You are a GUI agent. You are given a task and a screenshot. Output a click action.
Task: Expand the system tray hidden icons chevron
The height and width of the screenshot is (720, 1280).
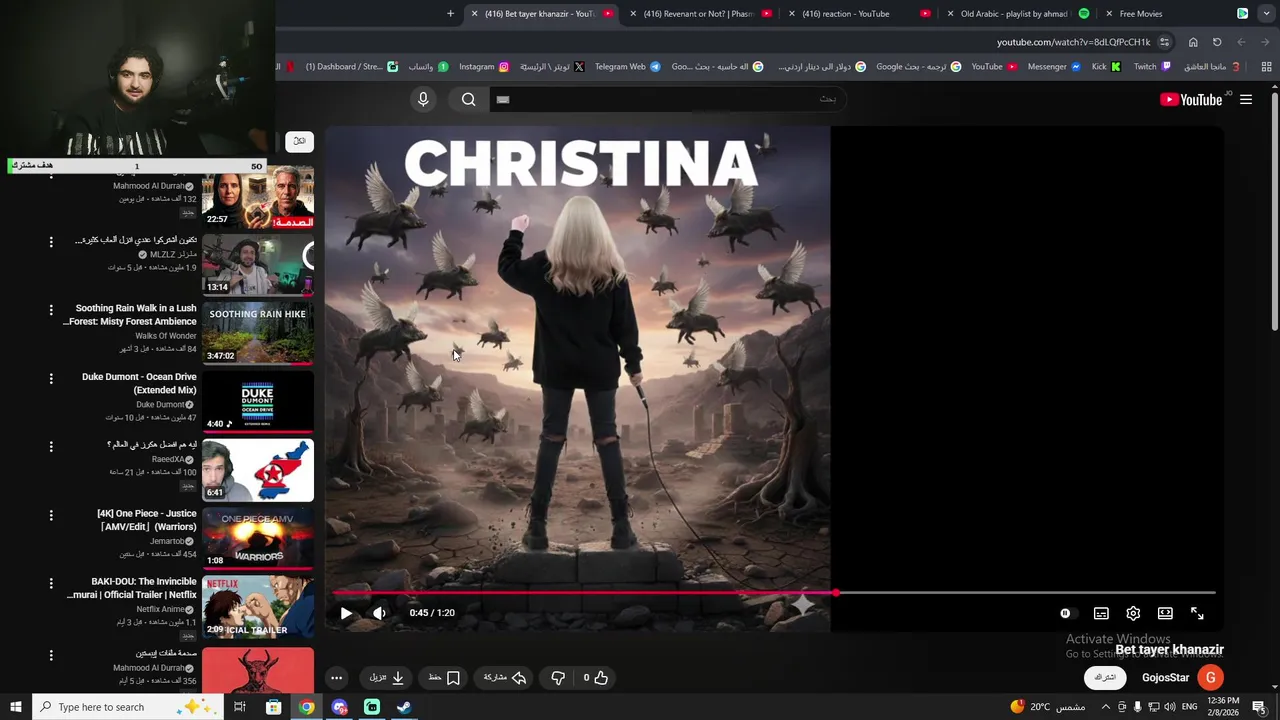tap(1105, 707)
